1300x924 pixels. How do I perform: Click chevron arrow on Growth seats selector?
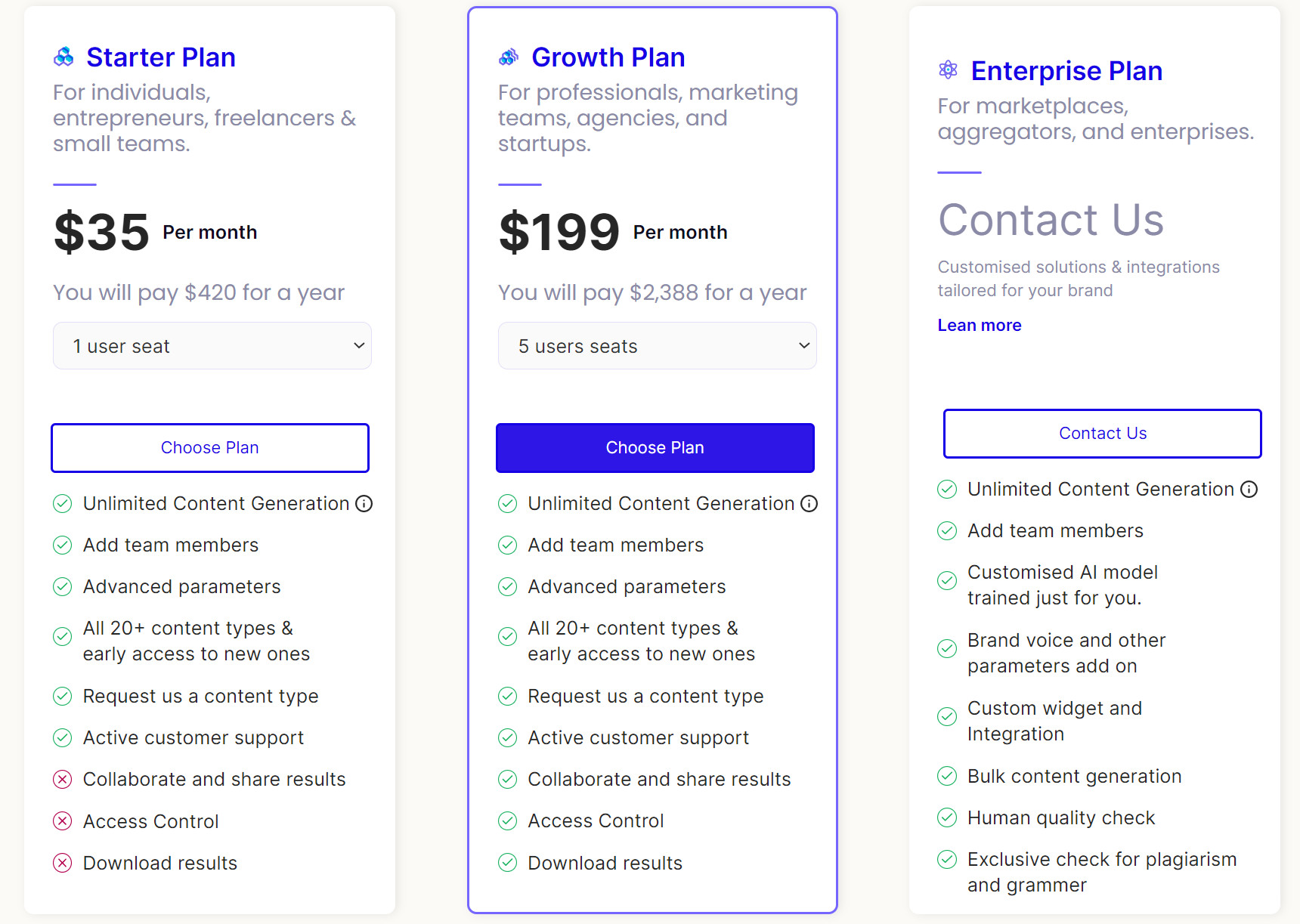804,346
